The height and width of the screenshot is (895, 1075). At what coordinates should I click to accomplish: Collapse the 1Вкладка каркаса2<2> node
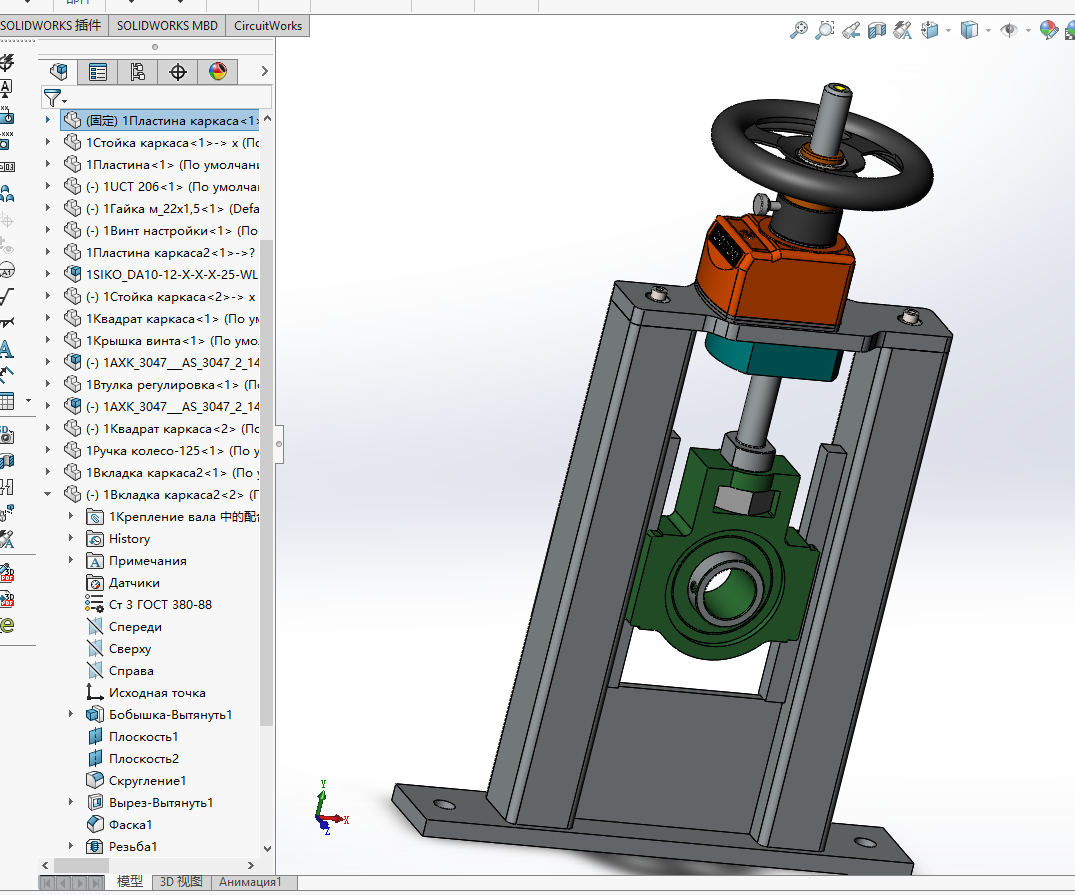[x=48, y=494]
